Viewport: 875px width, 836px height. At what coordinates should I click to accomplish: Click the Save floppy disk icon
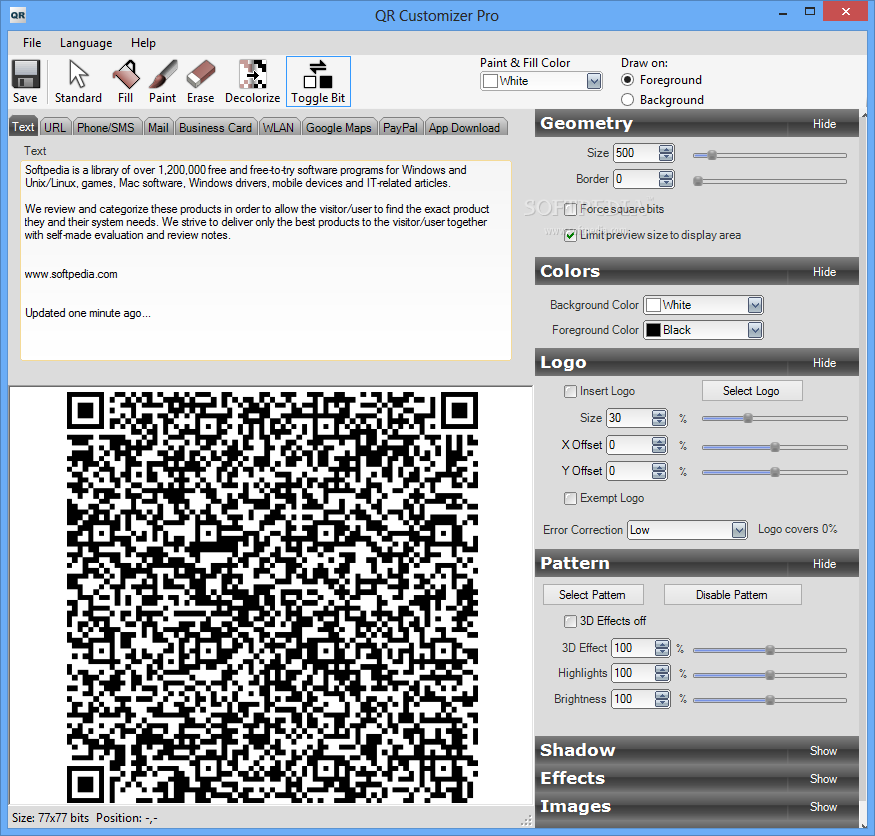pyautogui.click(x=26, y=81)
